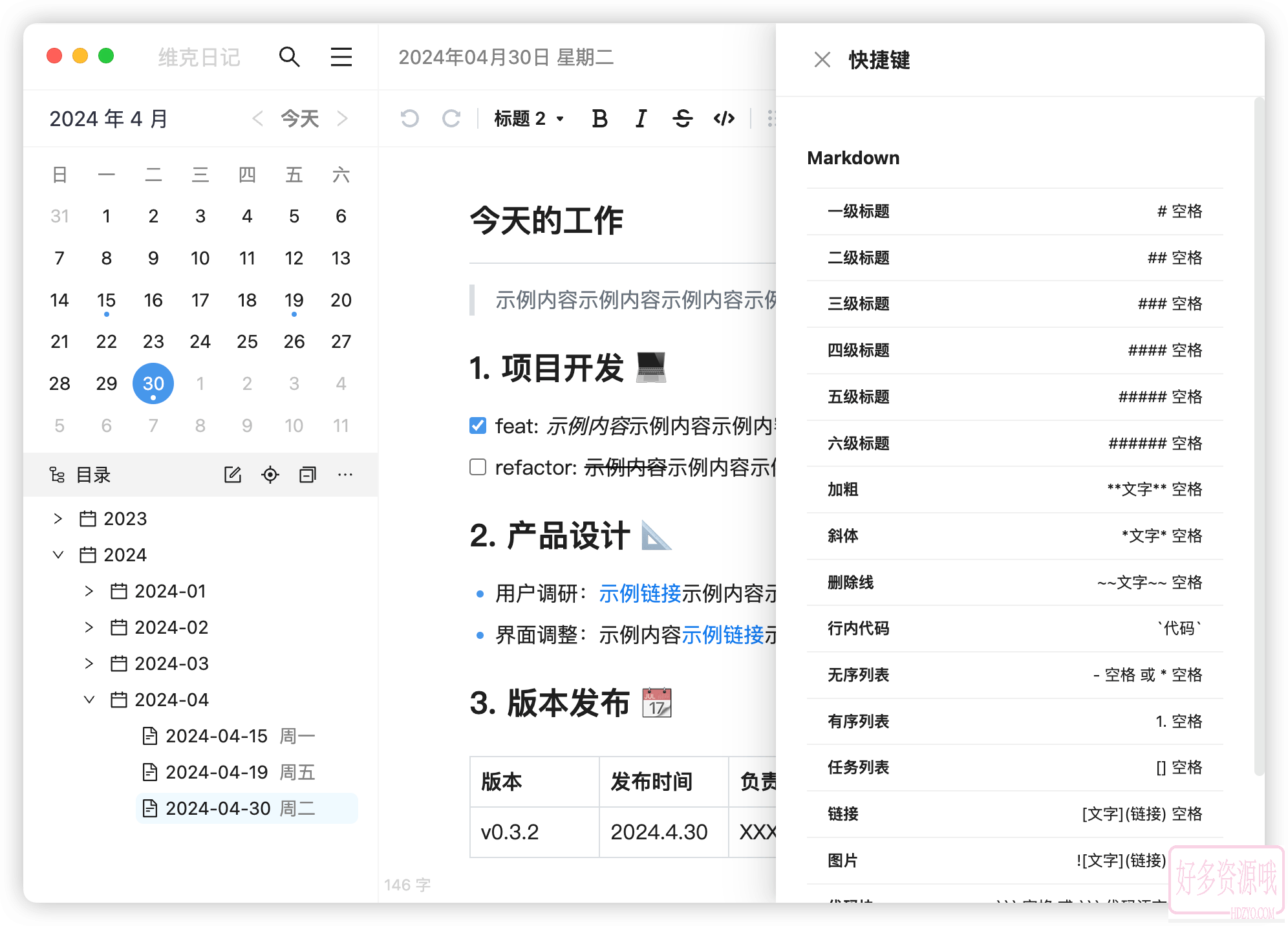Select April 23 in calendar
Image resolution: width=1288 pixels, height=926 pixels.
click(x=153, y=341)
